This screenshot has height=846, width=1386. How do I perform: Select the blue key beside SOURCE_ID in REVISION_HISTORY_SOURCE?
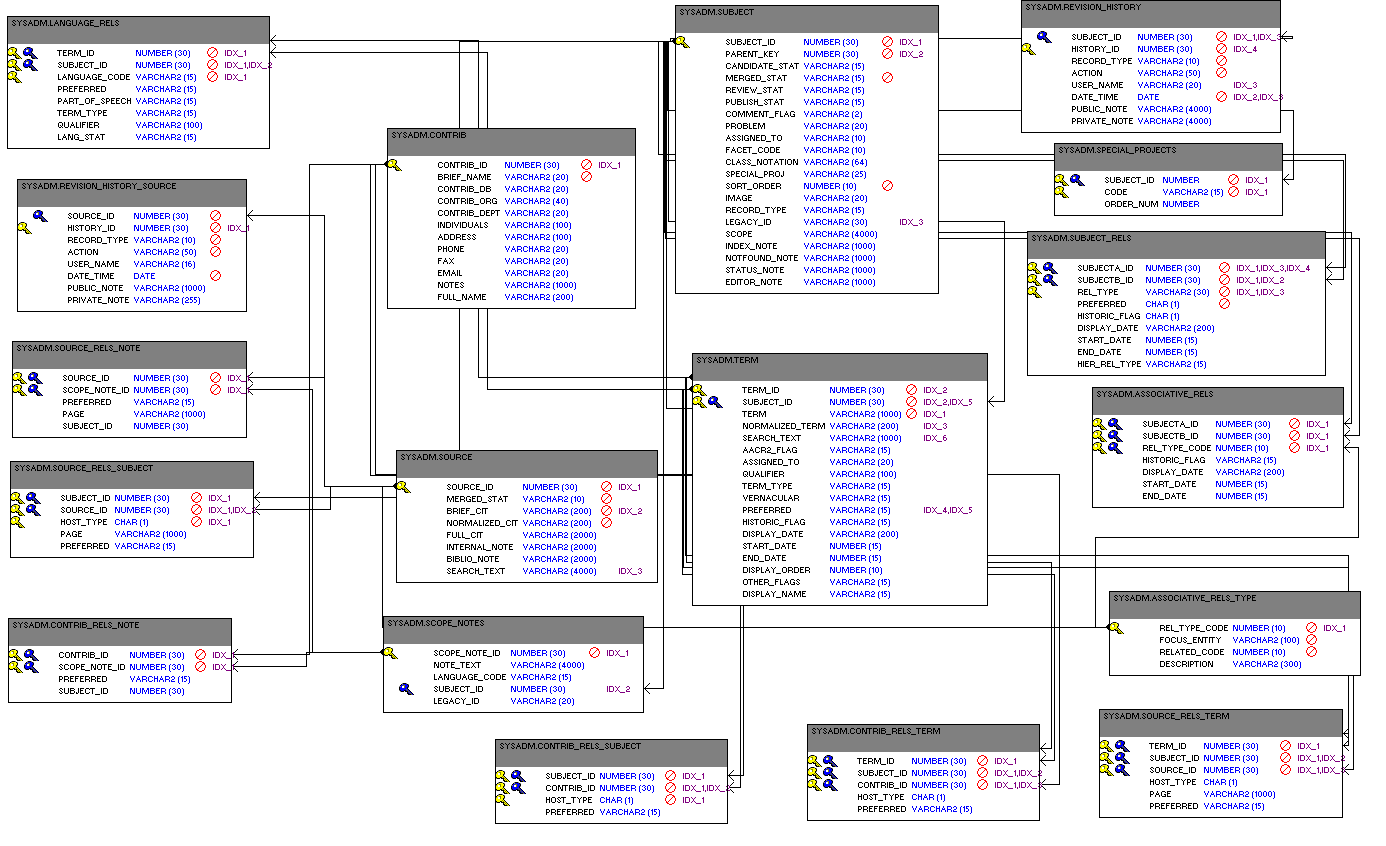(40, 216)
